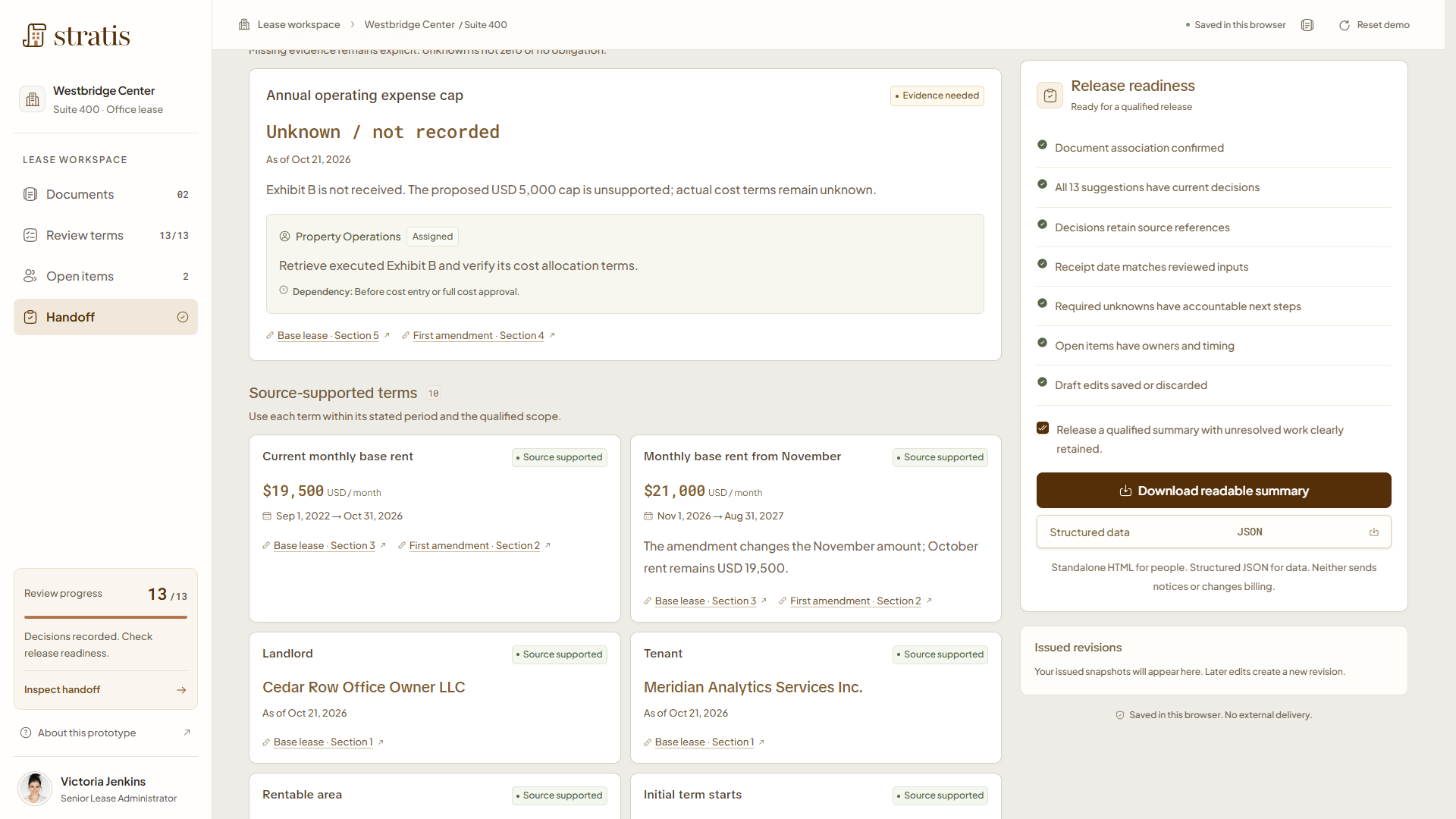The width and height of the screenshot is (1456, 819).
Task: Click the Lease workspace breadcrumb
Action: tap(299, 24)
